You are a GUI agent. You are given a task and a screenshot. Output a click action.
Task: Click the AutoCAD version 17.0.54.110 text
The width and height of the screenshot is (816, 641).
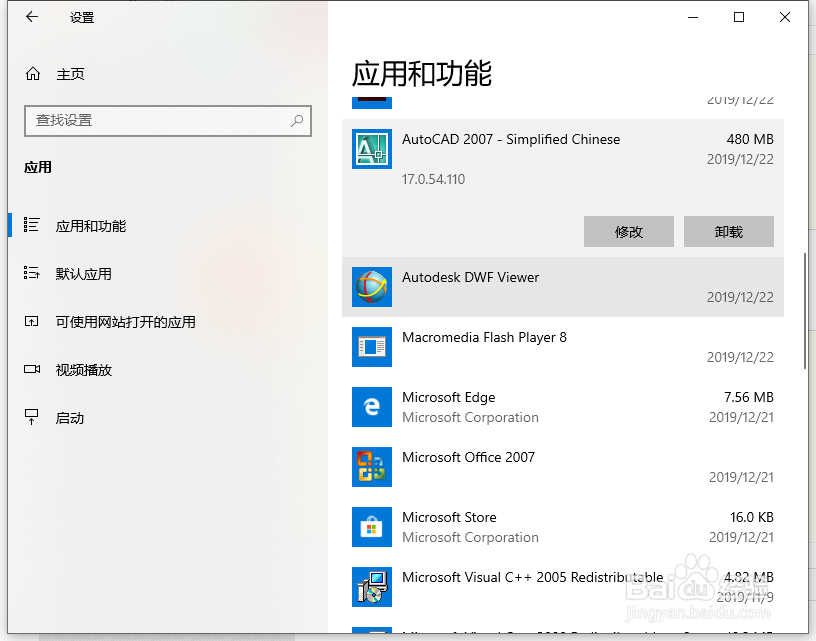tap(434, 180)
